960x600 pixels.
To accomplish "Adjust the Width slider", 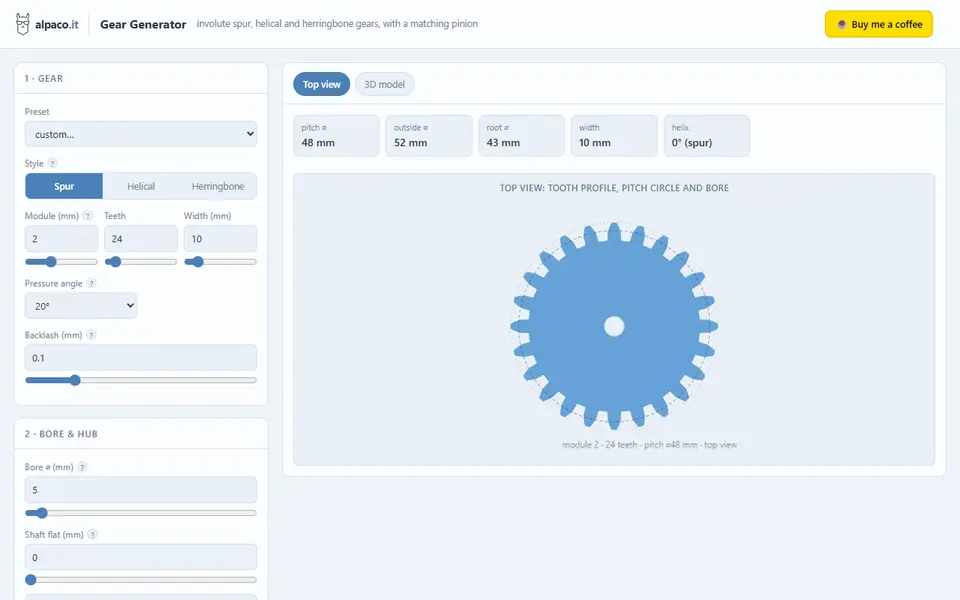I will point(220,261).
